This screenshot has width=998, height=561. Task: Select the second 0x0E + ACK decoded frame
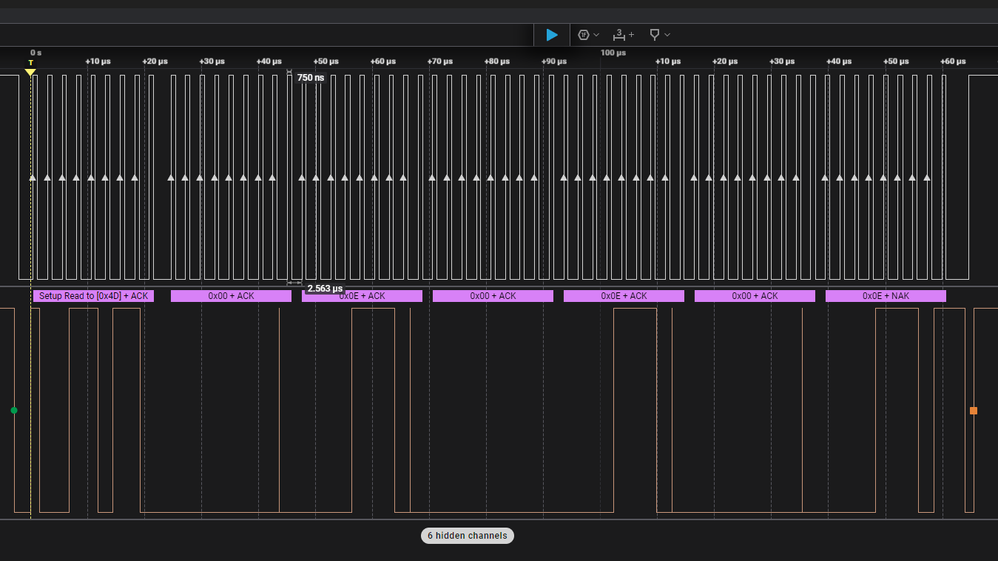pos(624,296)
